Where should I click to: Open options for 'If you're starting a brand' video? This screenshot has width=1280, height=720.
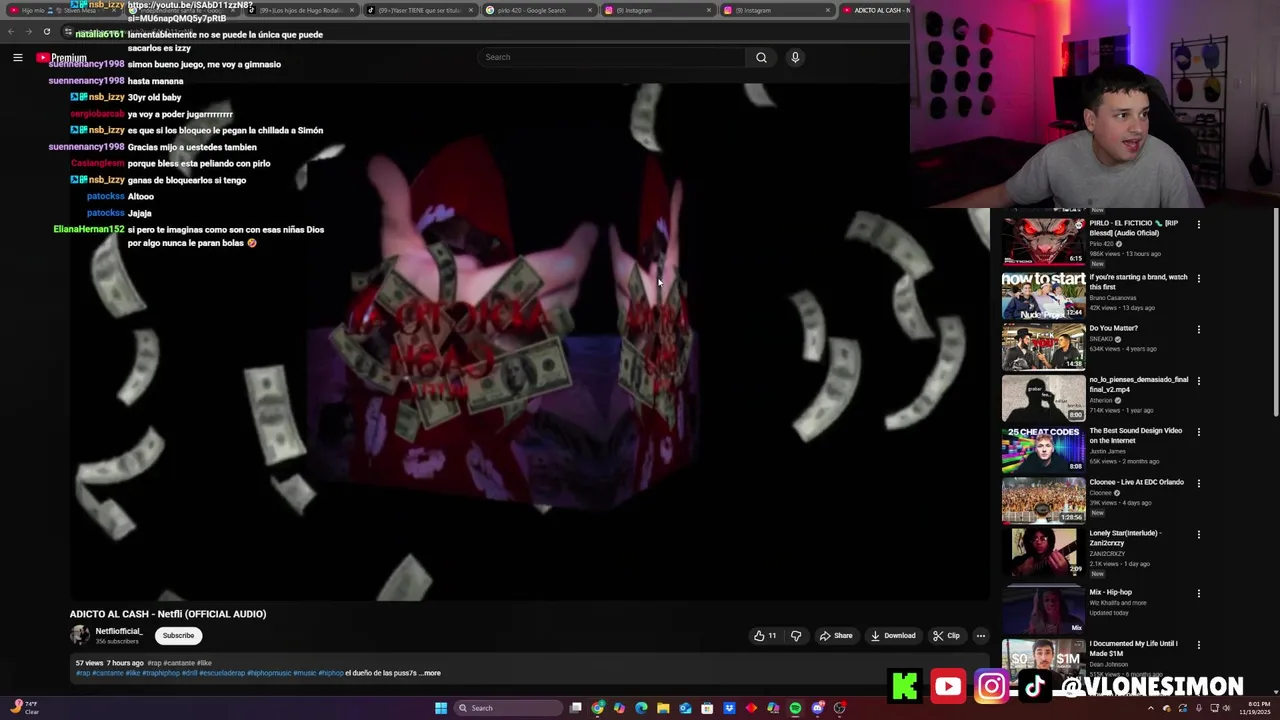tap(1198, 278)
